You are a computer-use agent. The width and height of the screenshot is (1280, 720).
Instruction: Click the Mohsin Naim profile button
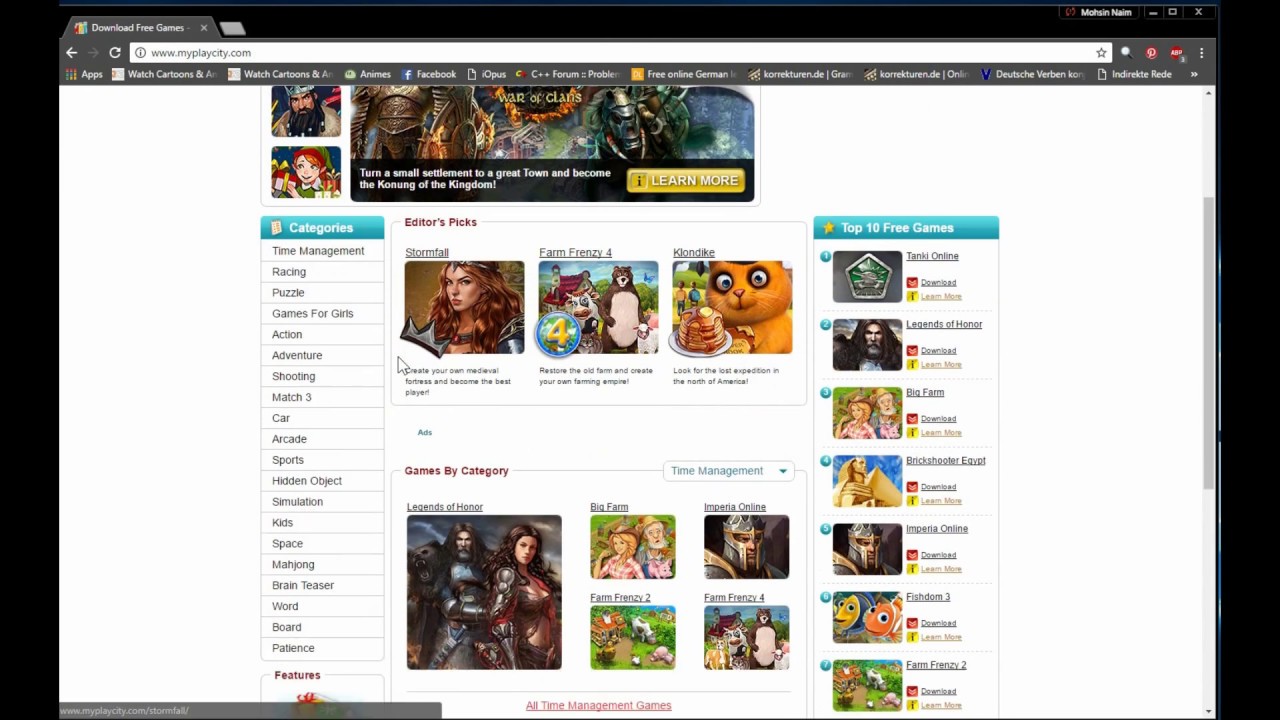tap(1098, 12)
